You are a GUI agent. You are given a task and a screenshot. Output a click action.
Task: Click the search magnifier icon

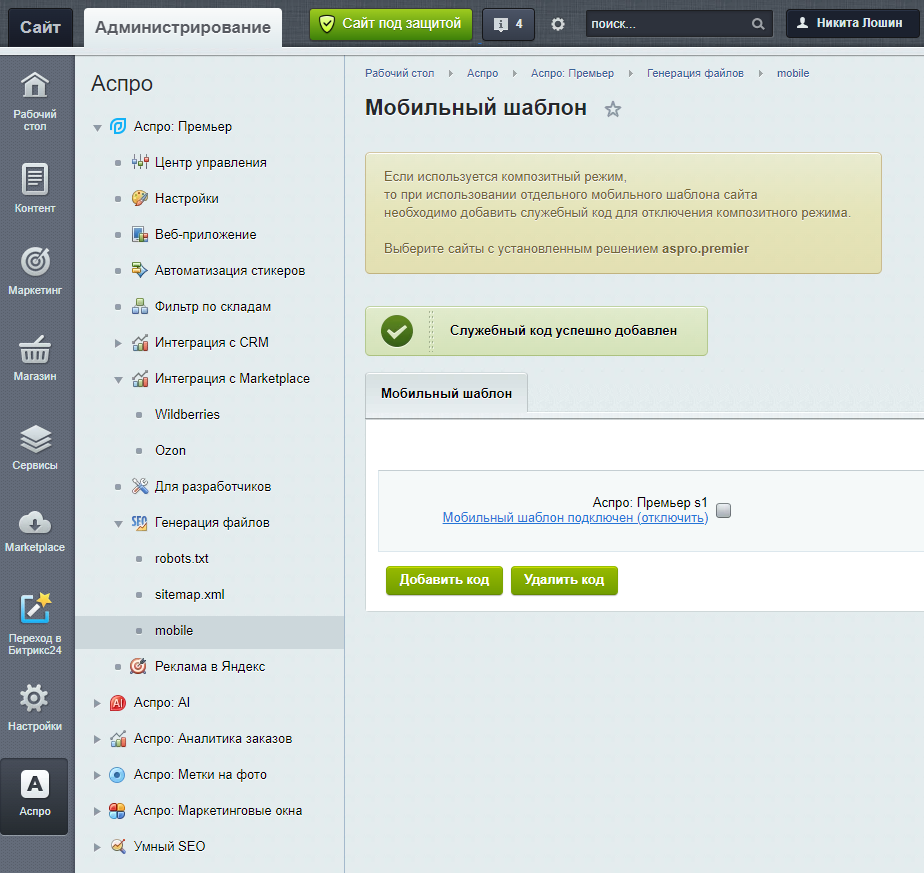click(758, 24)
